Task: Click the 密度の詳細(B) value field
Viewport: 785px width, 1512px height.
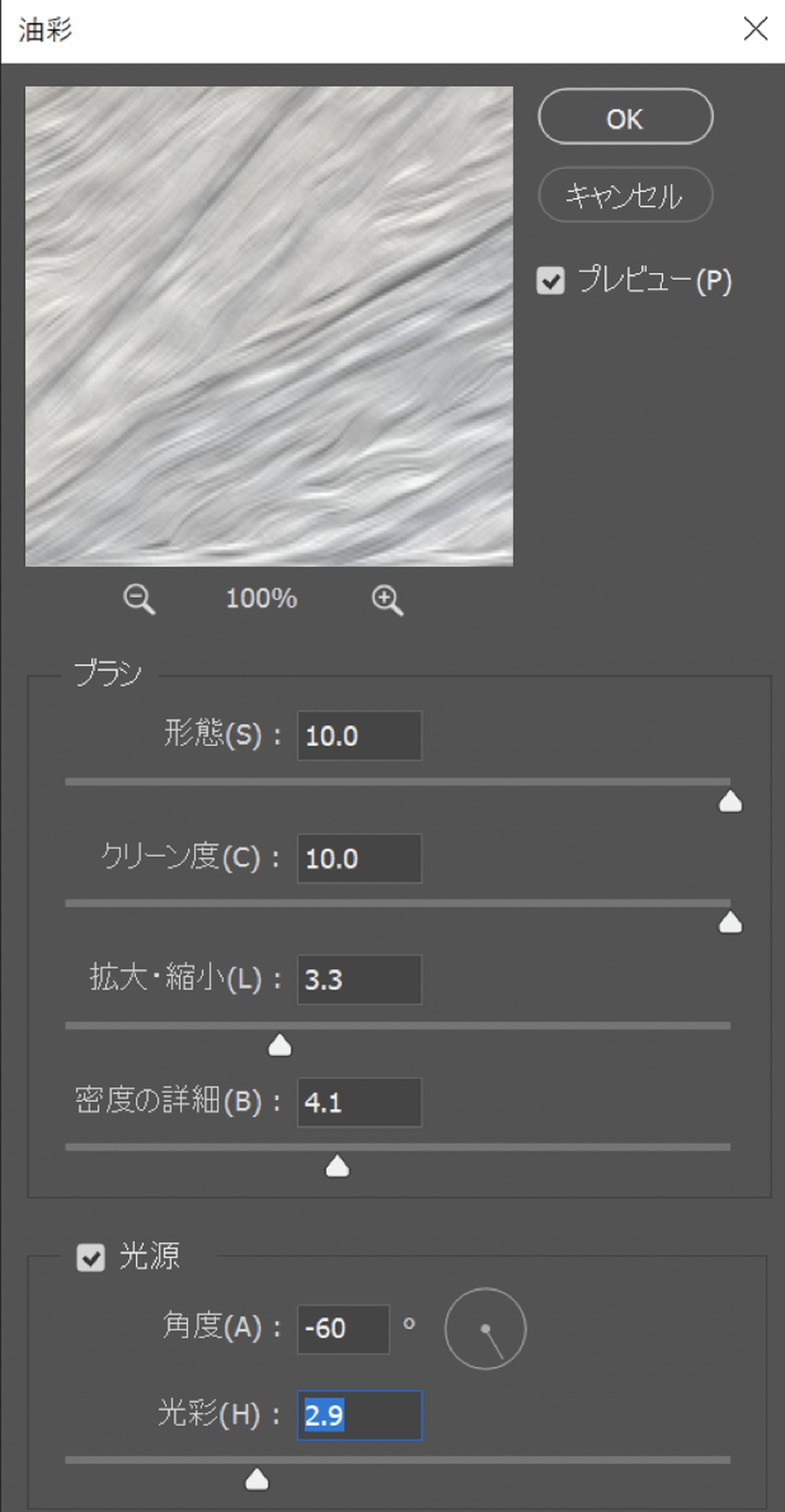Action: pyautogui.click(x=358, y=1102)
